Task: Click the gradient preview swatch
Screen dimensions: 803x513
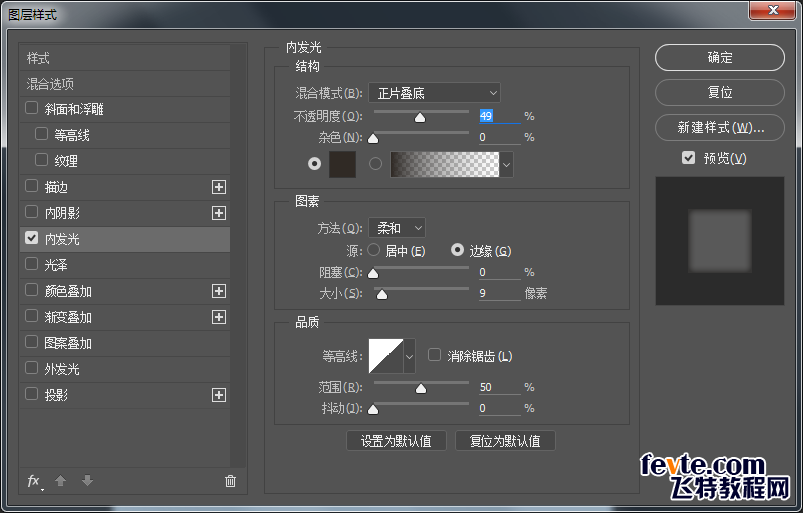Action: click(445, 164)
